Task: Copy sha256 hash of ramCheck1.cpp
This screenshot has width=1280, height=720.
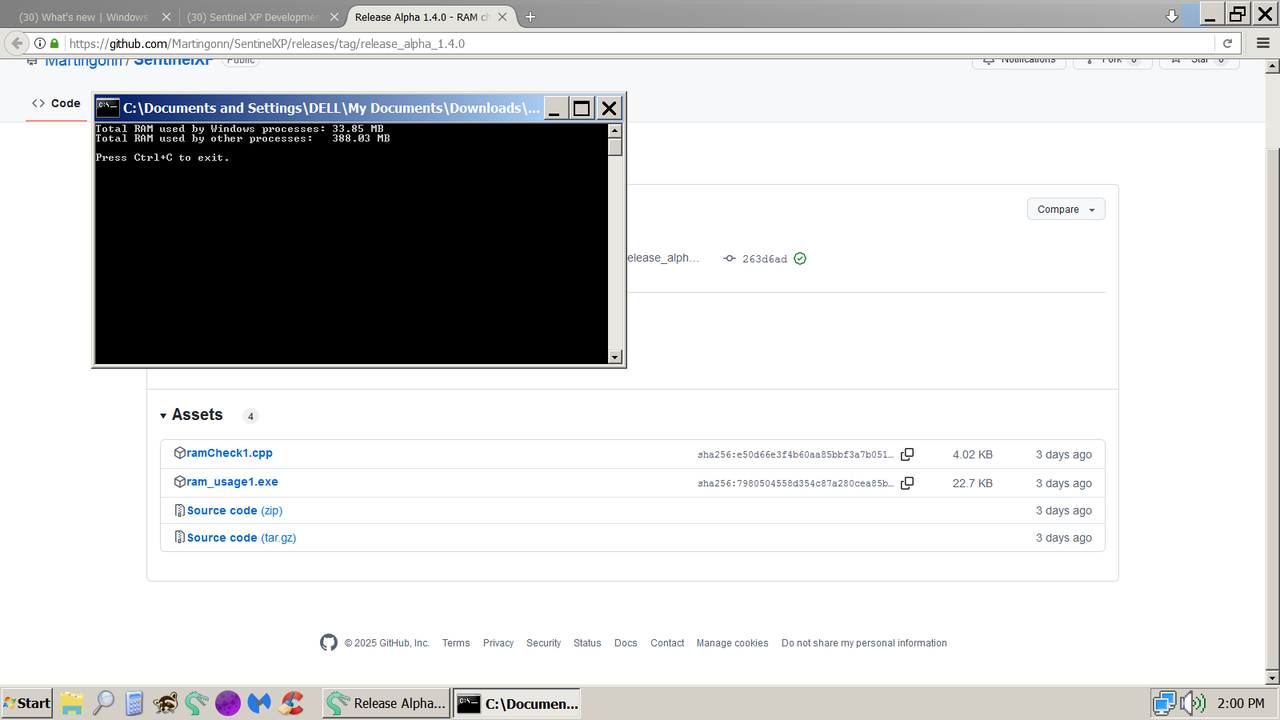Action: [x=907, y=454]
